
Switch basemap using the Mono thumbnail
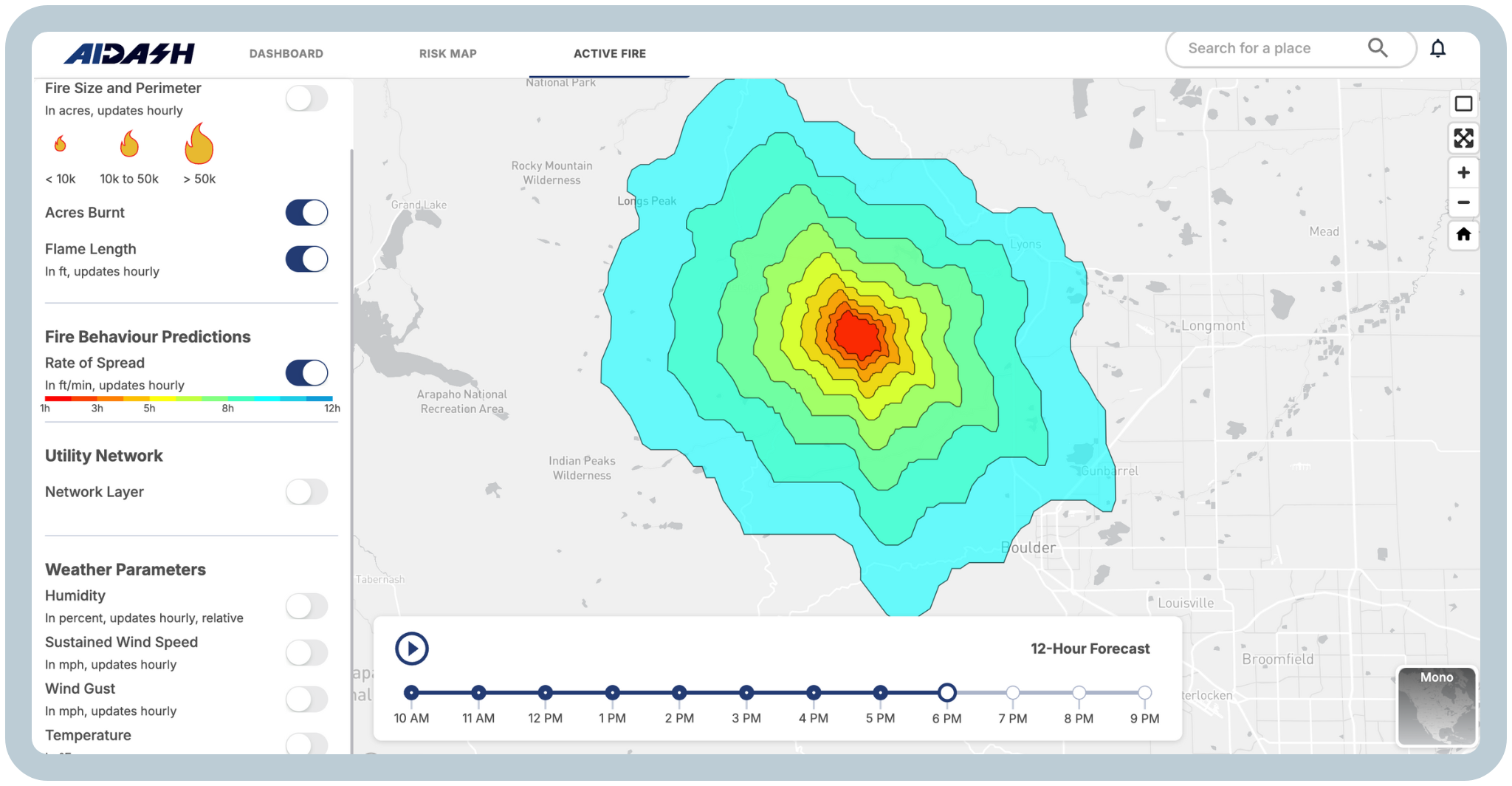pyautogui.click(x=1437, y=707)
